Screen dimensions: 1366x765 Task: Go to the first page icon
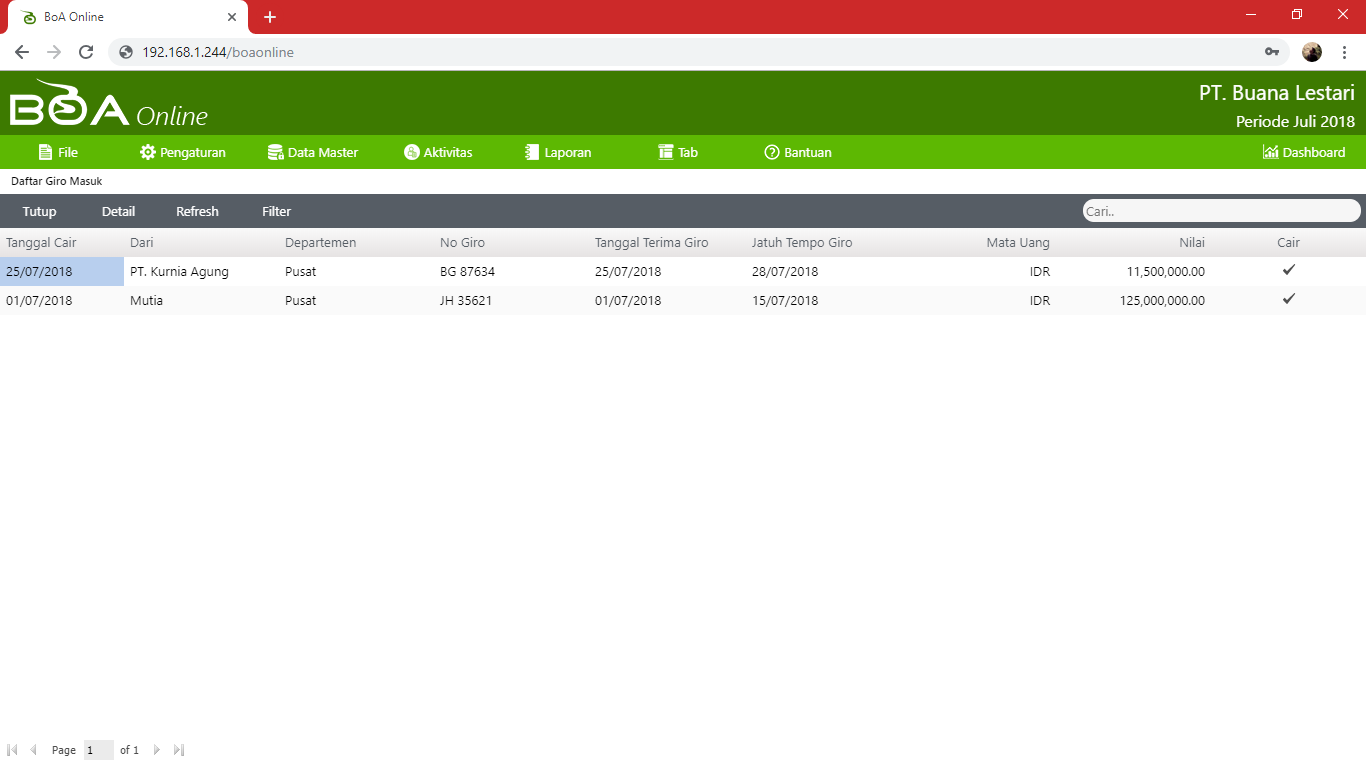pos(12,750)
